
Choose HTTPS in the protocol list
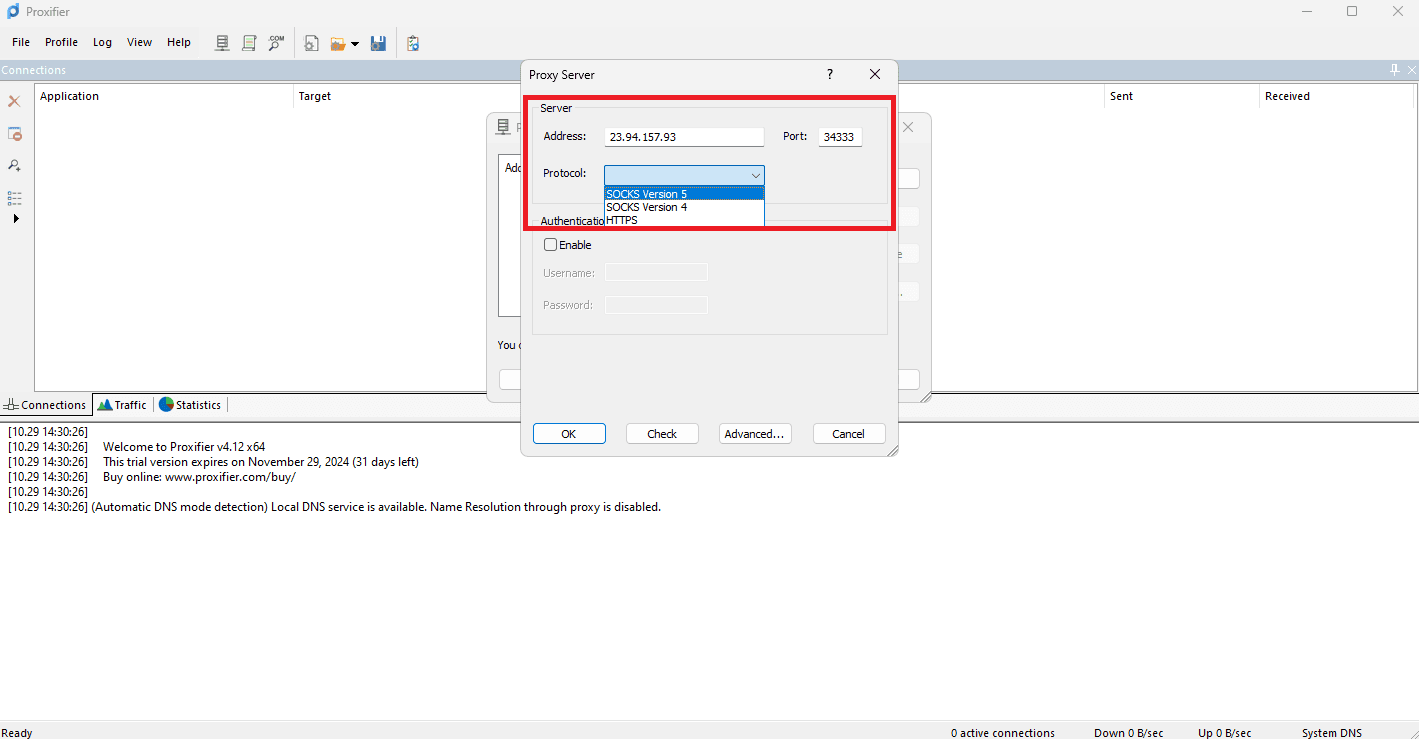[x=622, y=220]
